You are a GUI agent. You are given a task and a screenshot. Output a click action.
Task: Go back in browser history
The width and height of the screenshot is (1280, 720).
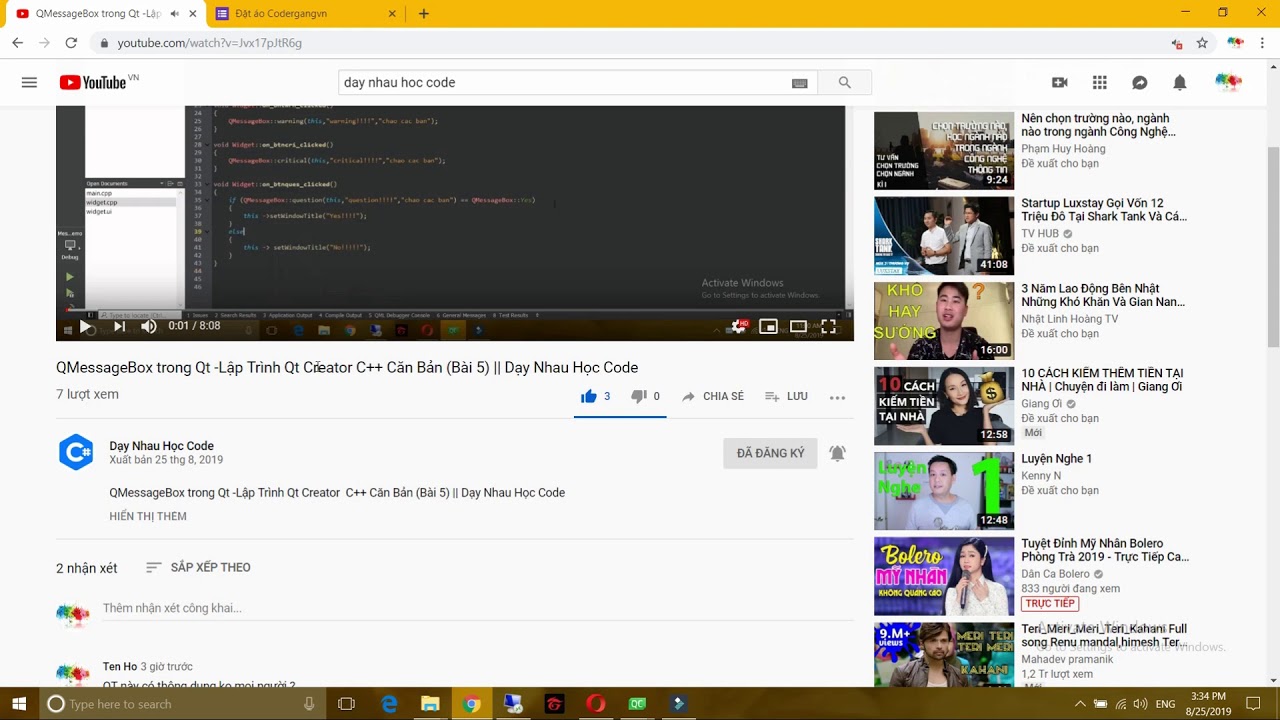18,43
